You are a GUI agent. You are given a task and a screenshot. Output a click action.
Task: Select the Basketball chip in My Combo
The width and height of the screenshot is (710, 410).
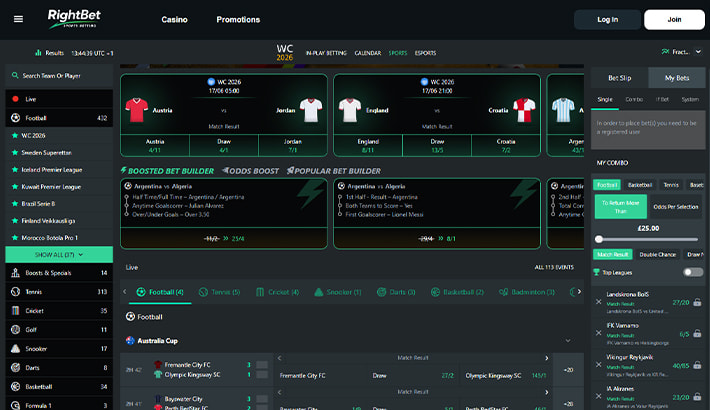640,185
